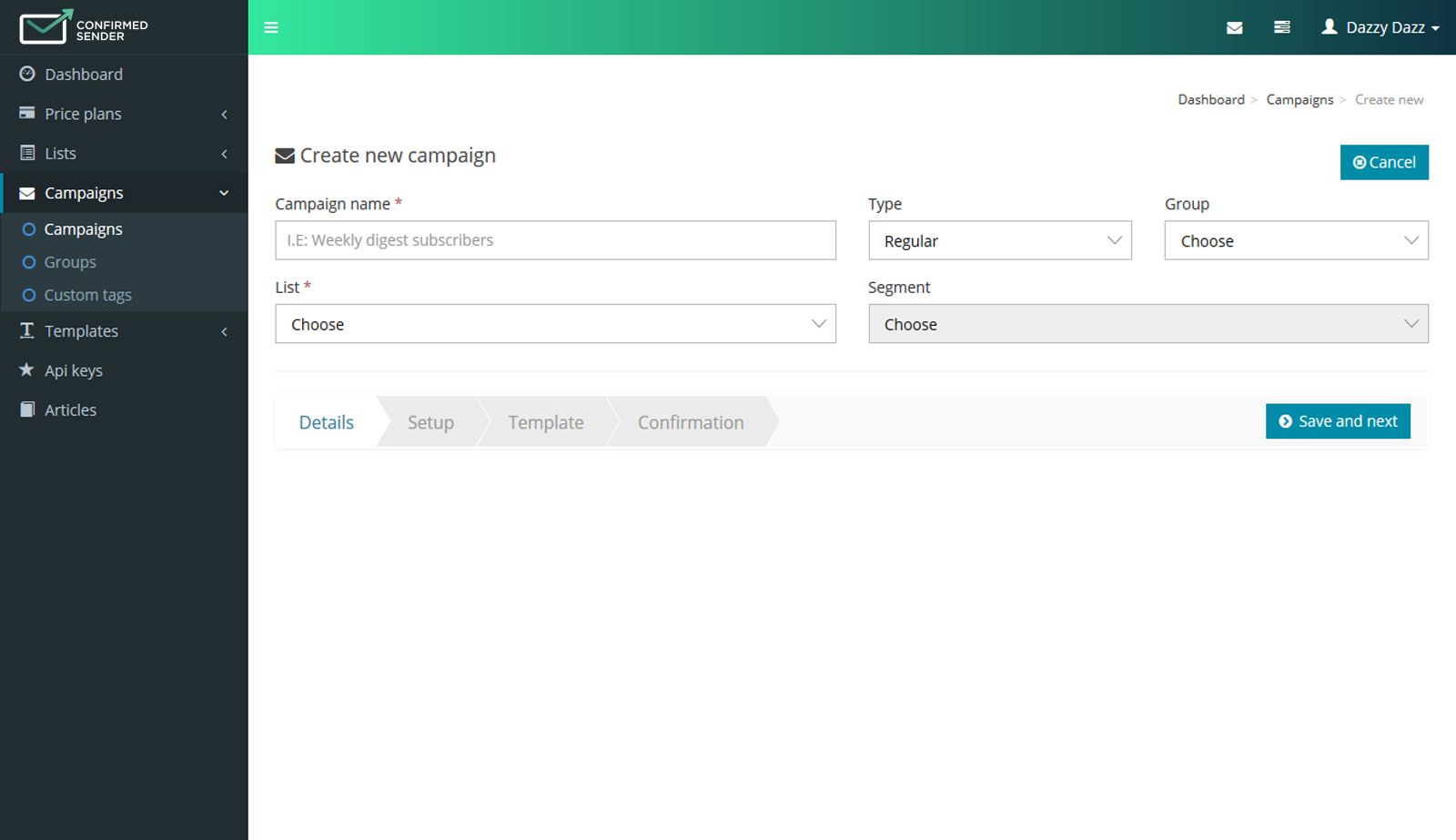
Task: Click the Api keys star icon
Action: click(27, 369)
